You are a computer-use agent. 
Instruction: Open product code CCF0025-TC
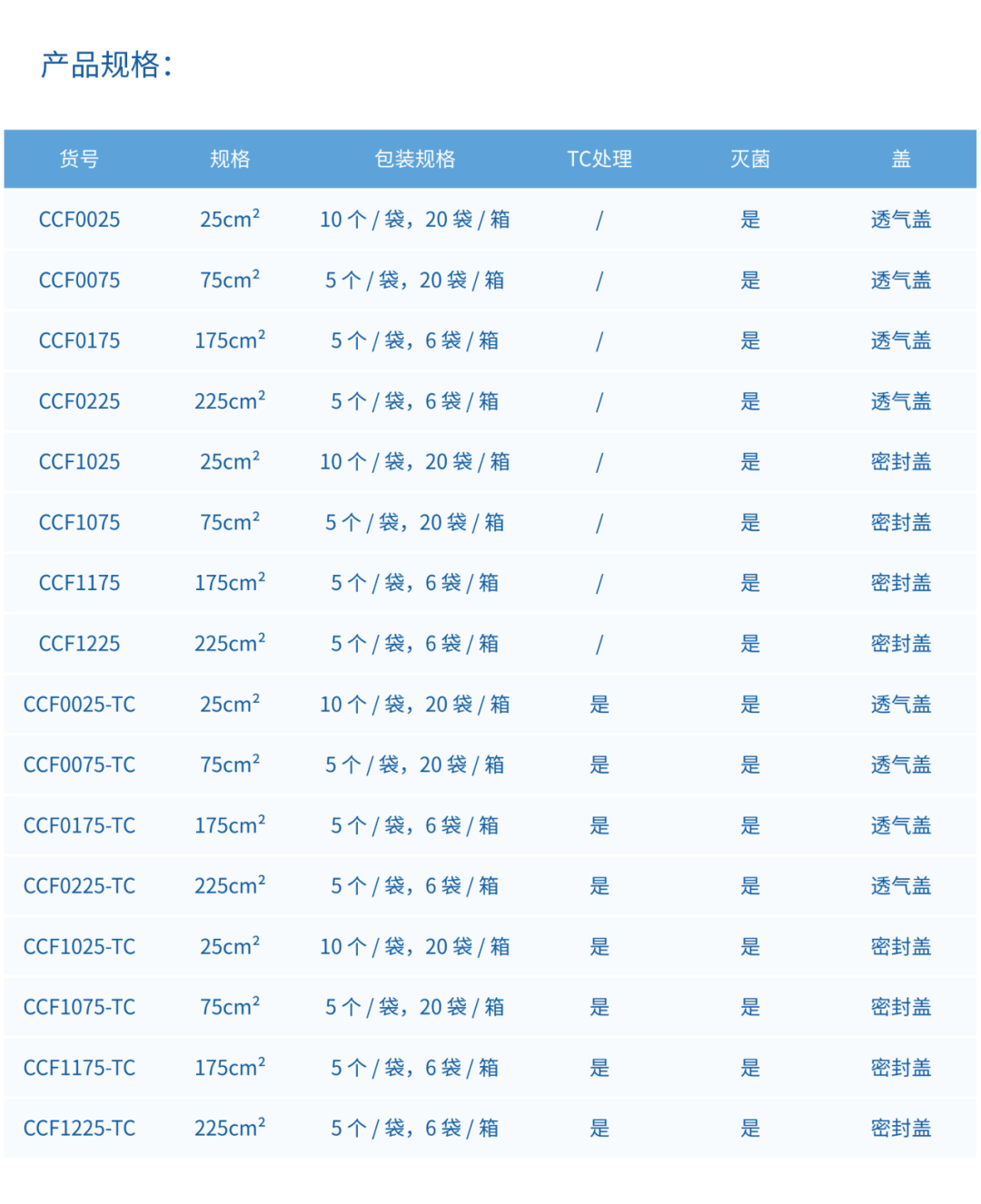click(79, 705)
